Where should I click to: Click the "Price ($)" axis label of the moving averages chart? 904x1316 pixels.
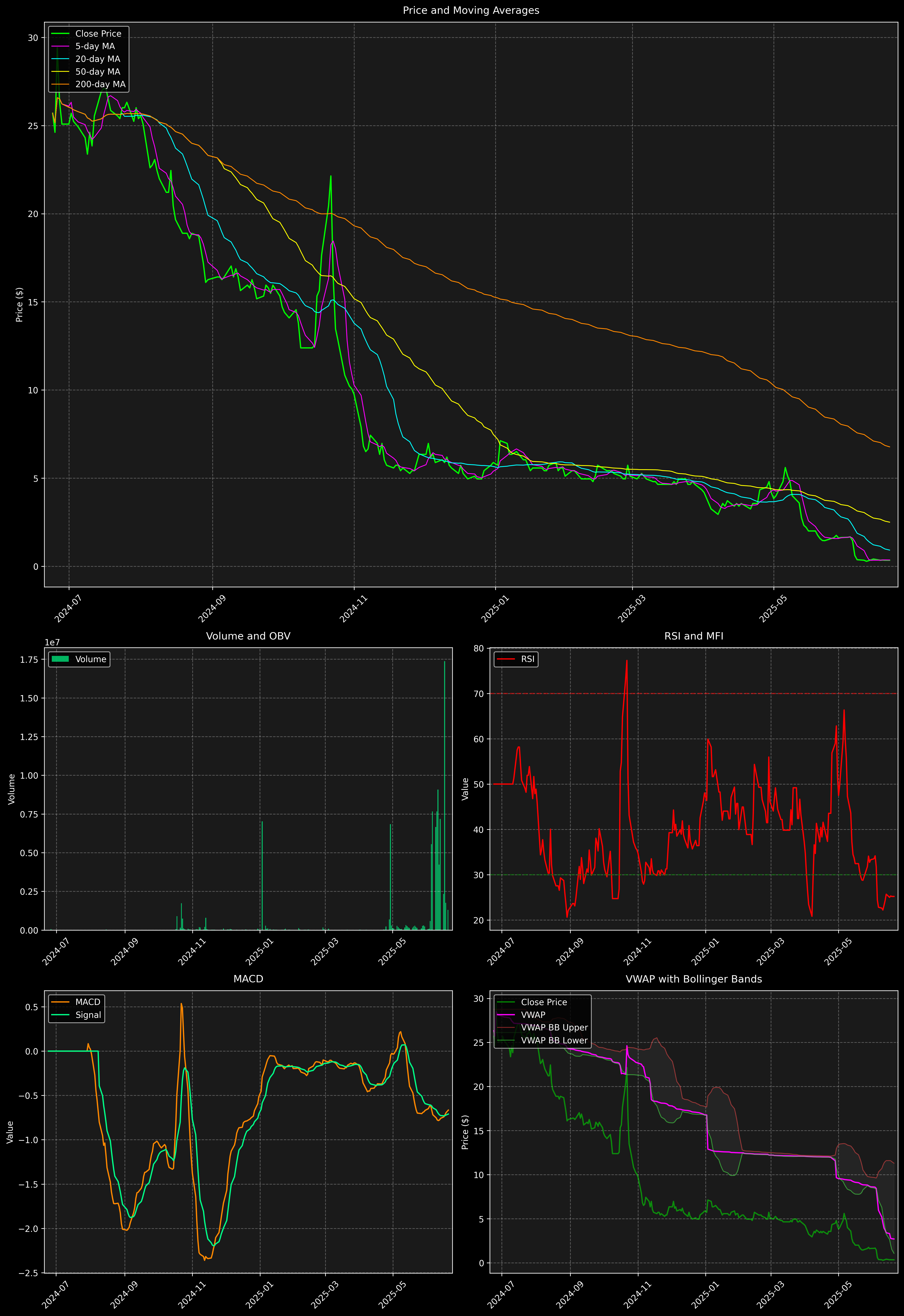(x=19, y=305)
